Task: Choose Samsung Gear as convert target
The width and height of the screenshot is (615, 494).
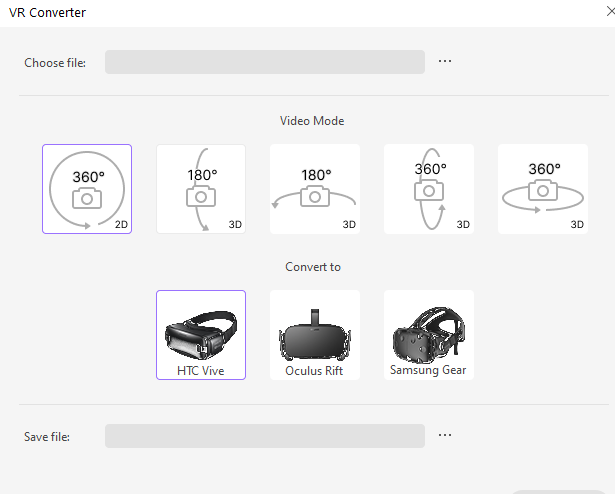Action: coord(429,335)
